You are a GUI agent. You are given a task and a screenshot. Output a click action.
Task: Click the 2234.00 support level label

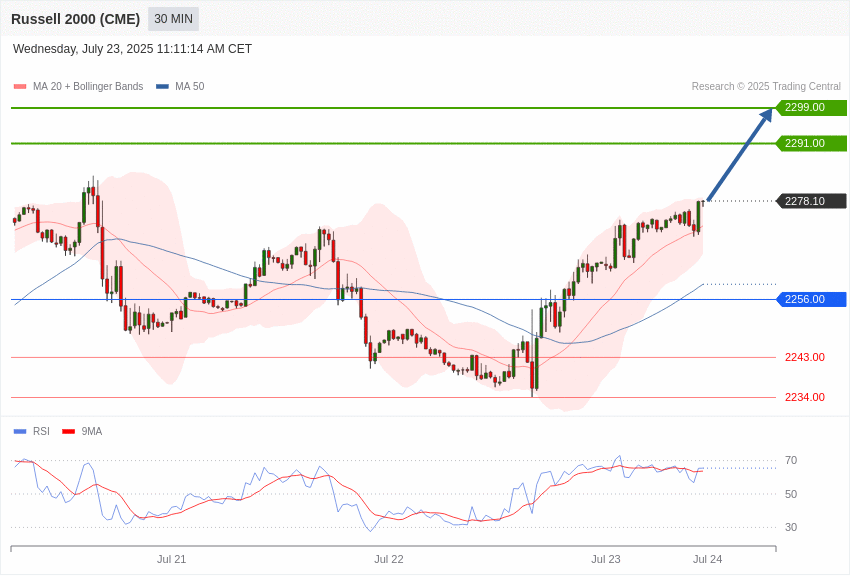tap(804, 397)
